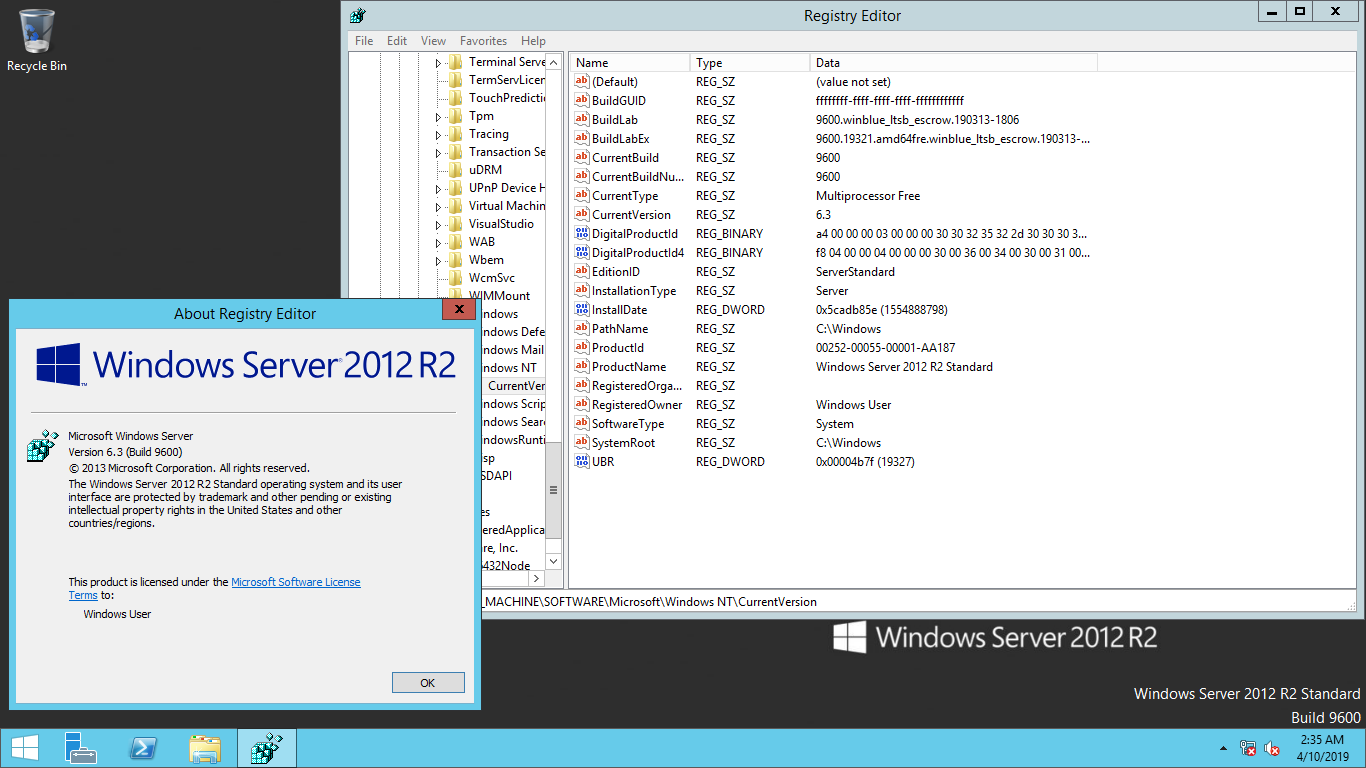The width and height of the screenshot is (1366, 768).
Task: Click the DigitalProductId binary value icon
Action: (x=582, y=234)
